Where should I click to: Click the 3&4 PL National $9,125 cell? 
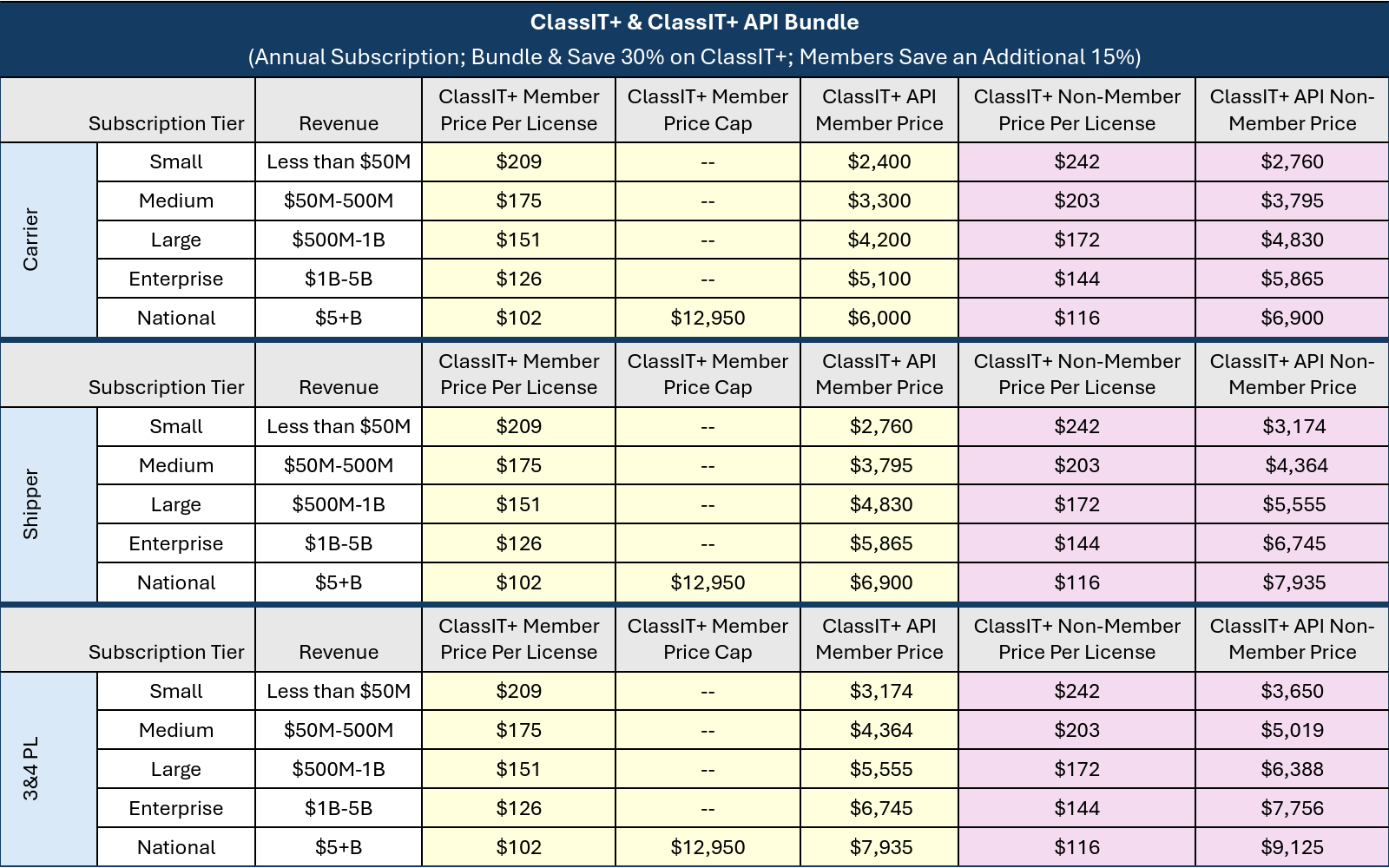click(x=1292, y=847)
